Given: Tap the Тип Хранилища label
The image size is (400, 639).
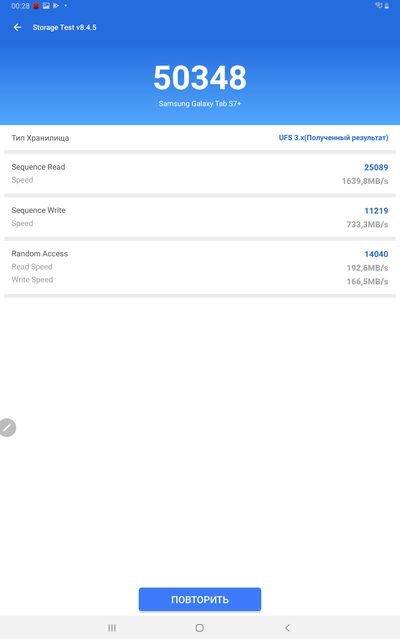Looking at the screenshot, I should pyautogui.click(x=40, y=138).
